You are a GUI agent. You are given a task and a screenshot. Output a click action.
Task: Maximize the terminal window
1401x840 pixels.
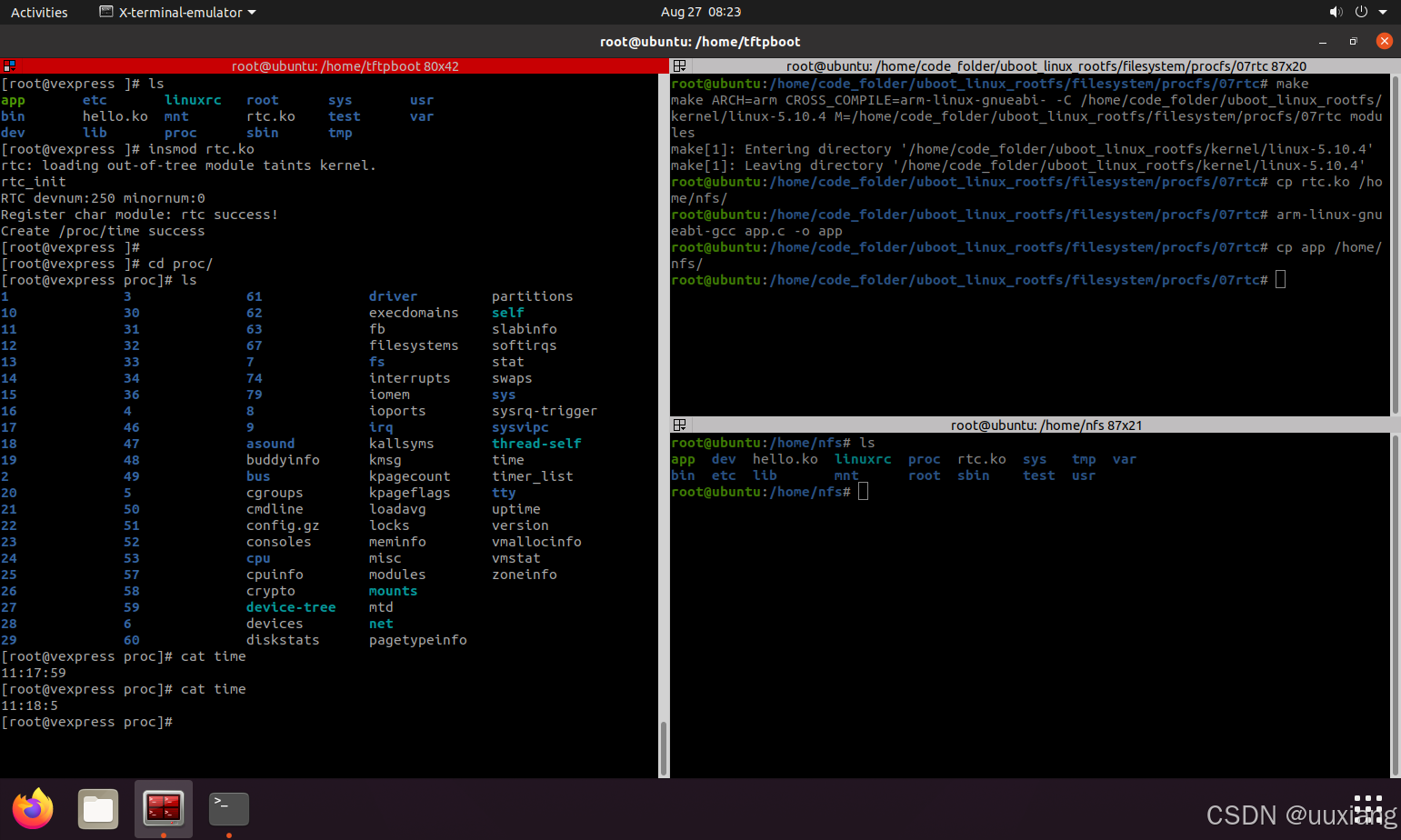pyautogui.click(x=1353, y=42)
